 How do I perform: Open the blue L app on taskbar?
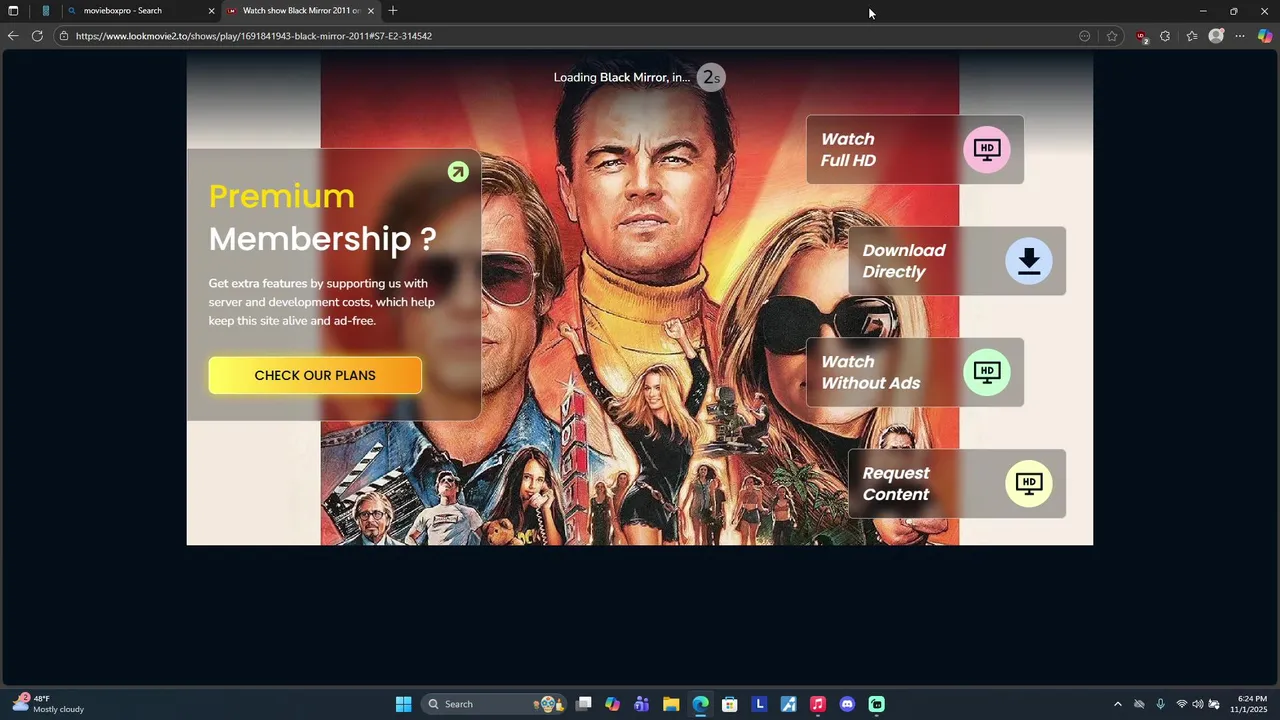click(759, 704)
